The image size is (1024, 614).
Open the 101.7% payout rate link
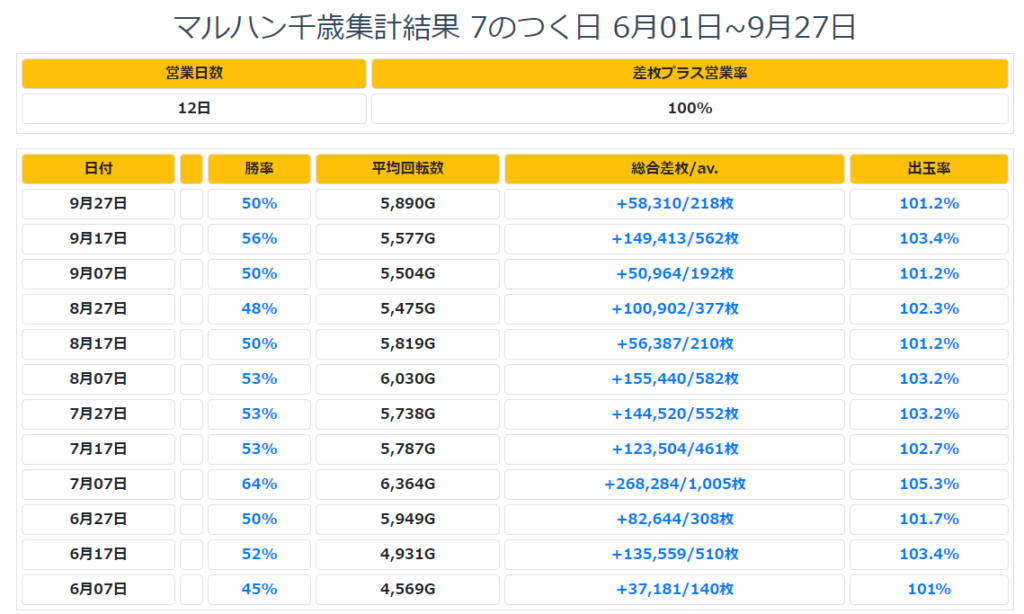929,519
